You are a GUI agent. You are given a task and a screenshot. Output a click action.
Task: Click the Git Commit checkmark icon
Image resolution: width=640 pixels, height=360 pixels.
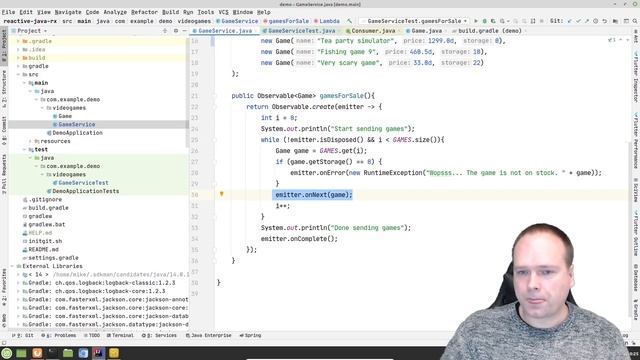coord(578,21)
